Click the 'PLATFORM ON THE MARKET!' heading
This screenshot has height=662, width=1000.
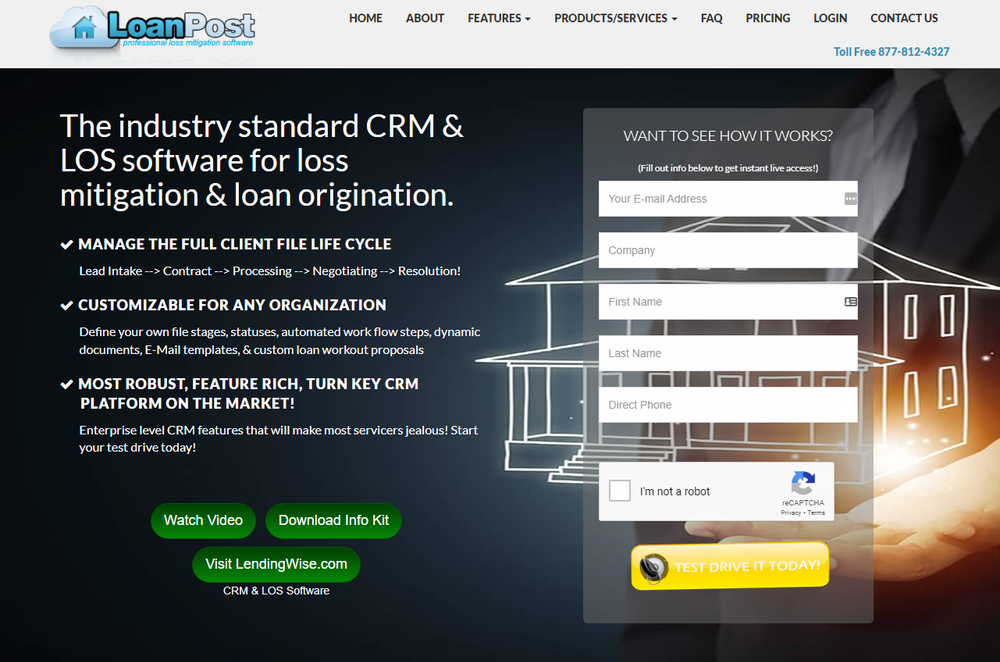click(x=188, y=404)
